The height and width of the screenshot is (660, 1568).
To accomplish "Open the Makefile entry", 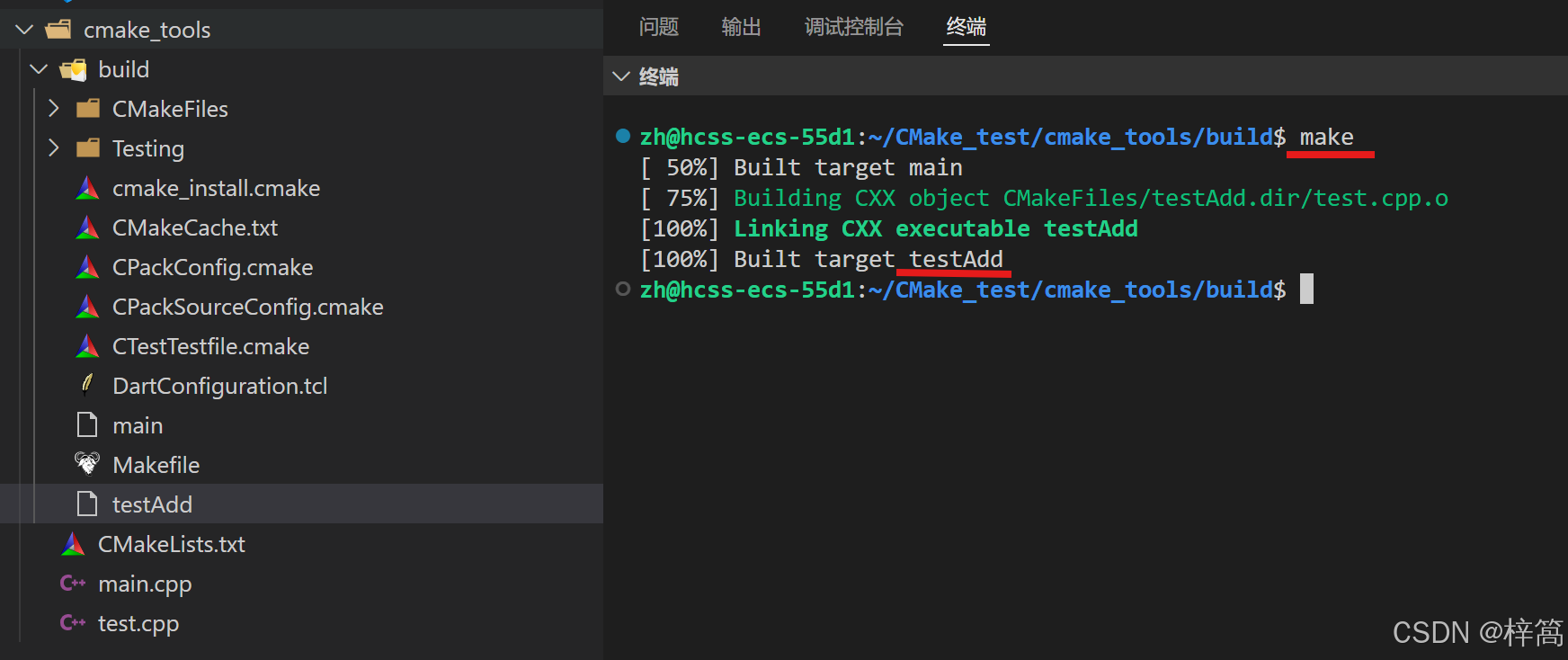I will tap(156, 465).
